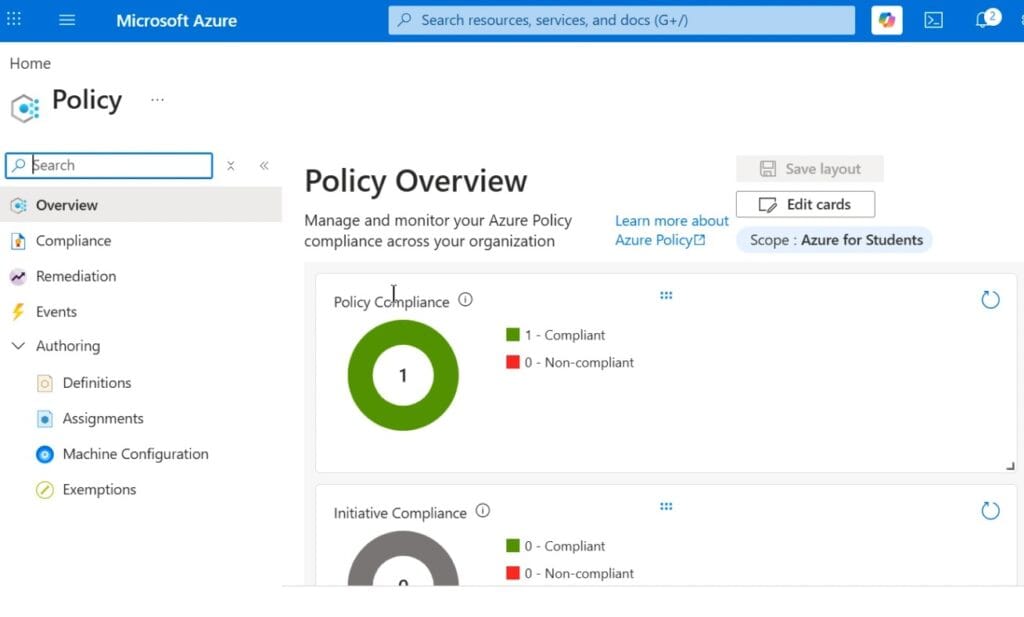Click the Machine Configuration blue circle icon
This screenshot has width=1024, height=617.
point(44,454)
